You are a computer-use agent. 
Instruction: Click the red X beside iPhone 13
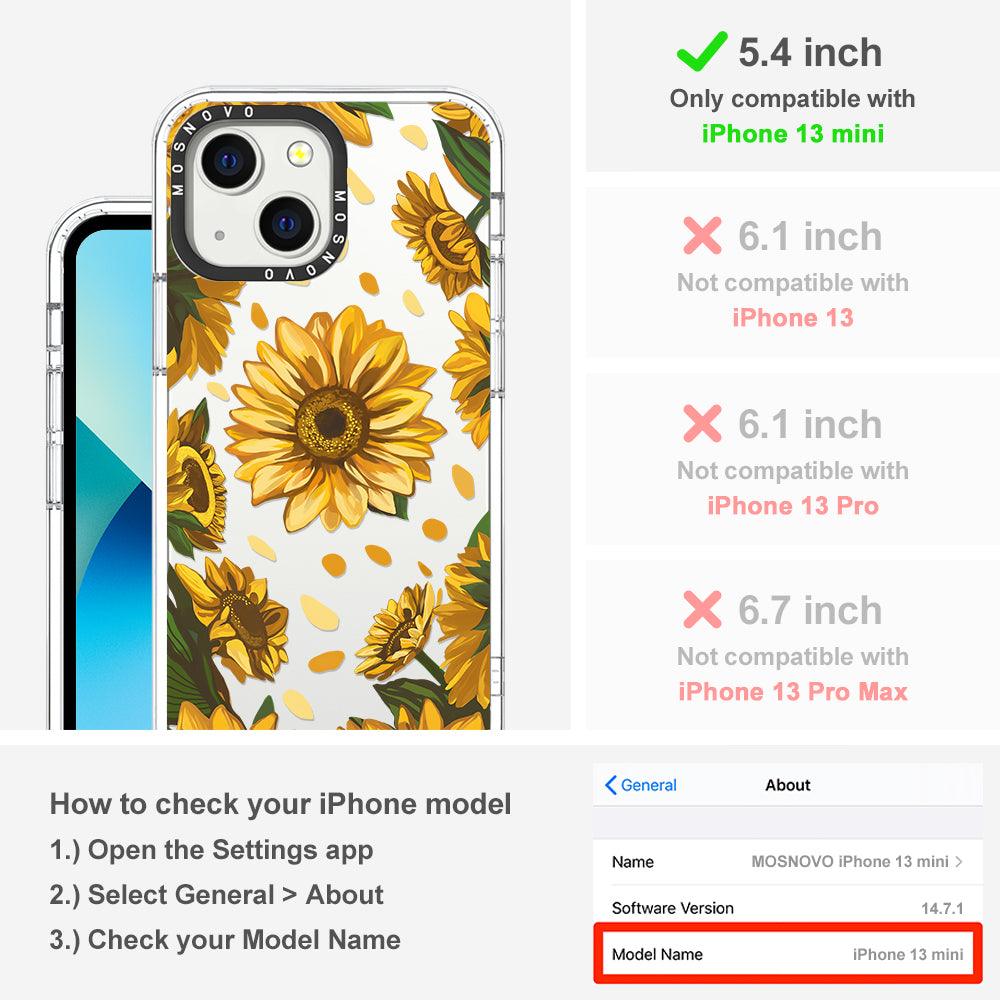702,235
